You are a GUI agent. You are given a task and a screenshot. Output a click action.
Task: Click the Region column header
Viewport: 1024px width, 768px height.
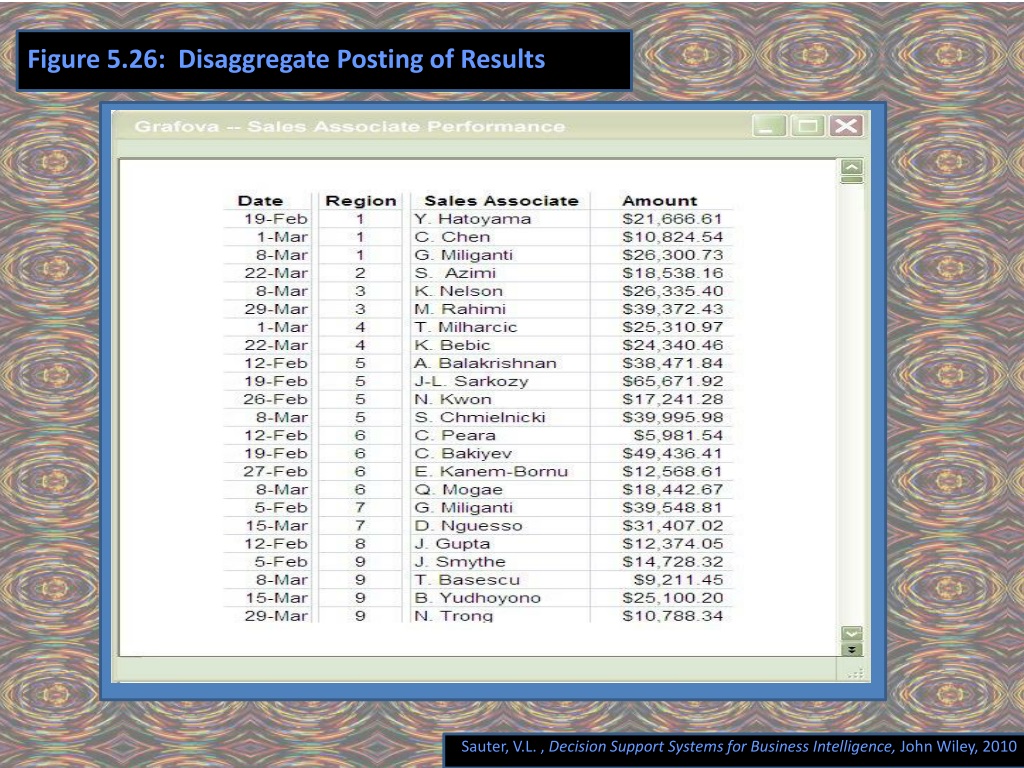pyautogui.click(x=361, y=200)
